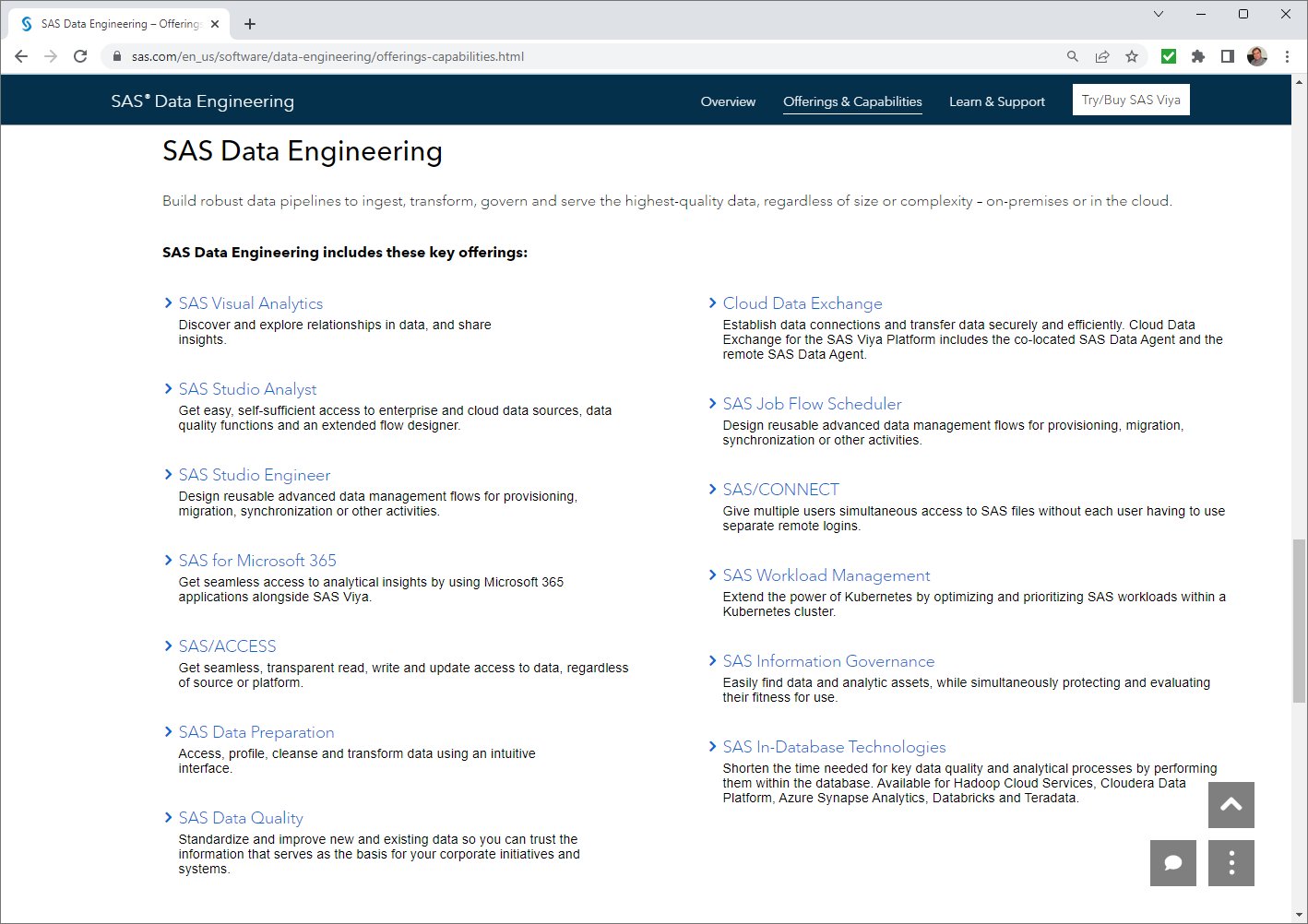Open the Extensions puzzle icon
The width and height of the screenshot is (1308, 924).
click(x=1198, y=56)
